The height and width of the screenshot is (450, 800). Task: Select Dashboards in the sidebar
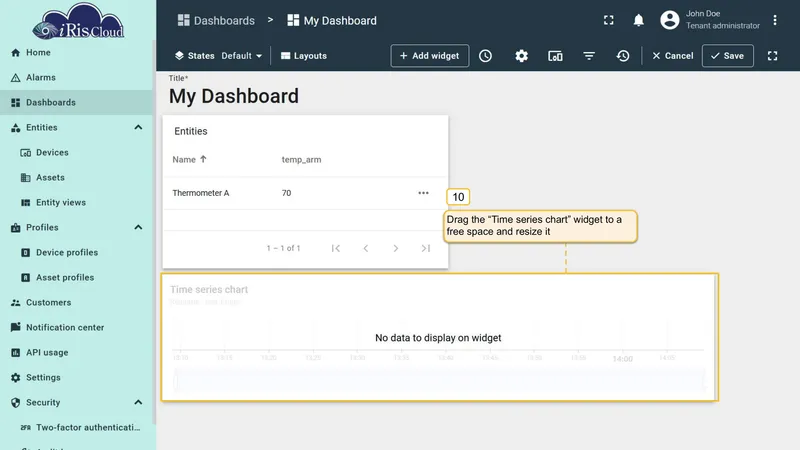77,103
